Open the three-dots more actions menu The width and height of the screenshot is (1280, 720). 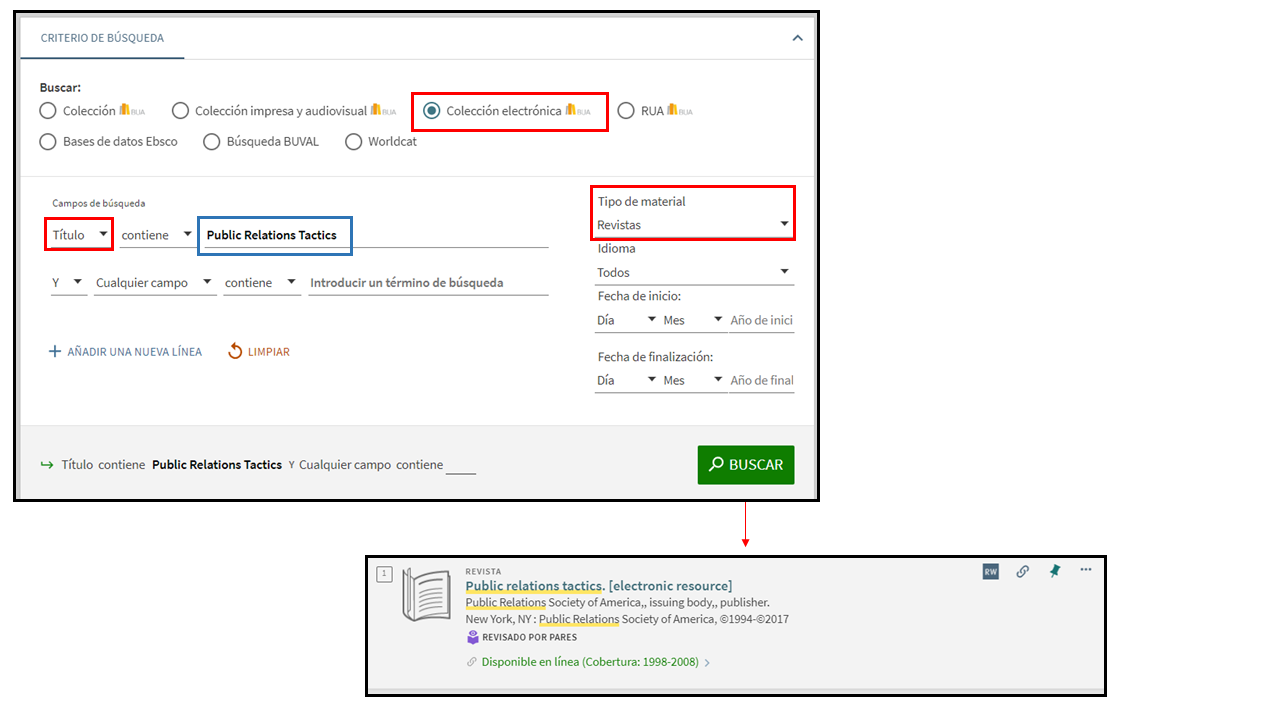click(1086, 570)
